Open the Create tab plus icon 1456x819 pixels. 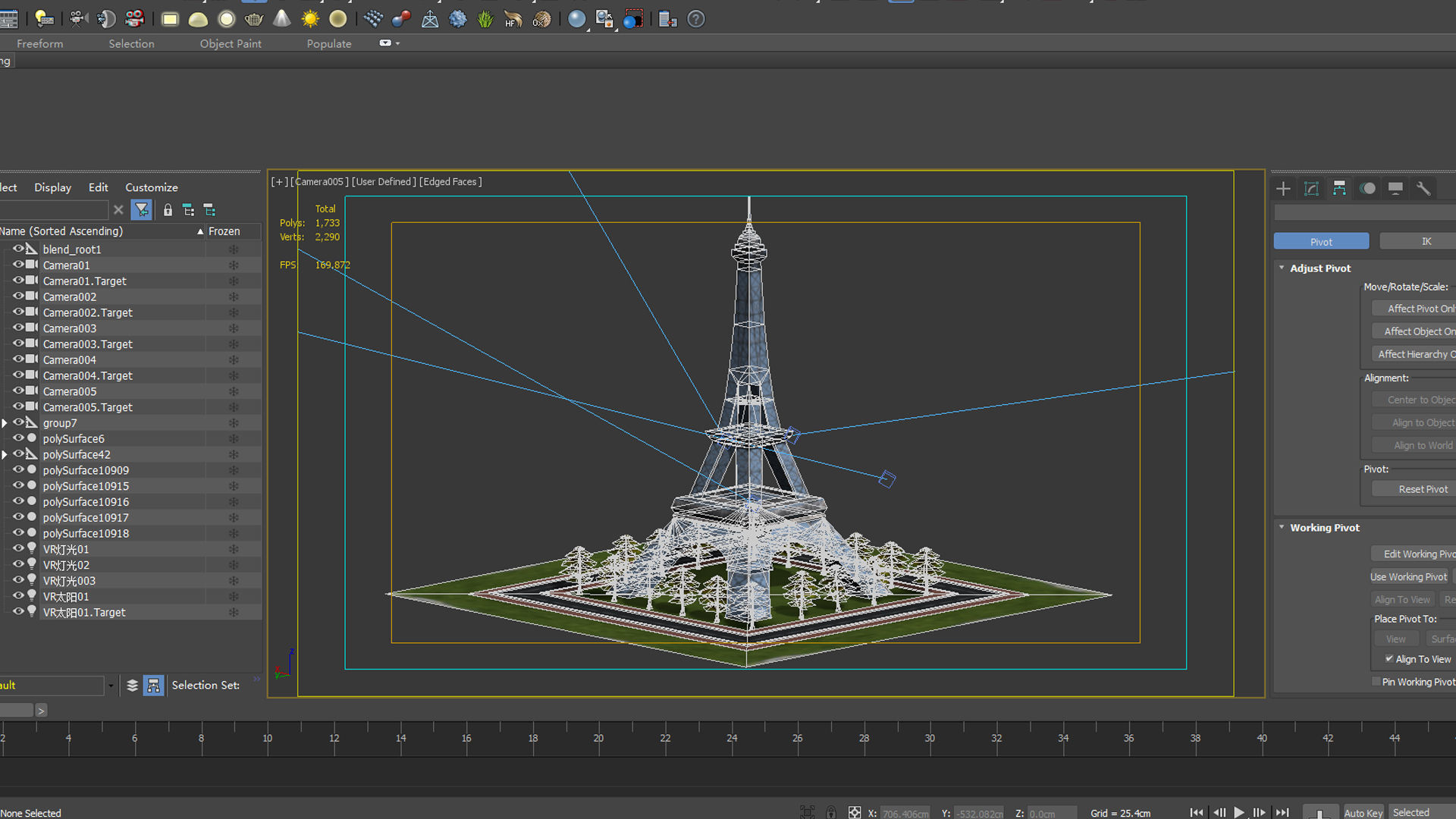click(x=1283, y=189)
